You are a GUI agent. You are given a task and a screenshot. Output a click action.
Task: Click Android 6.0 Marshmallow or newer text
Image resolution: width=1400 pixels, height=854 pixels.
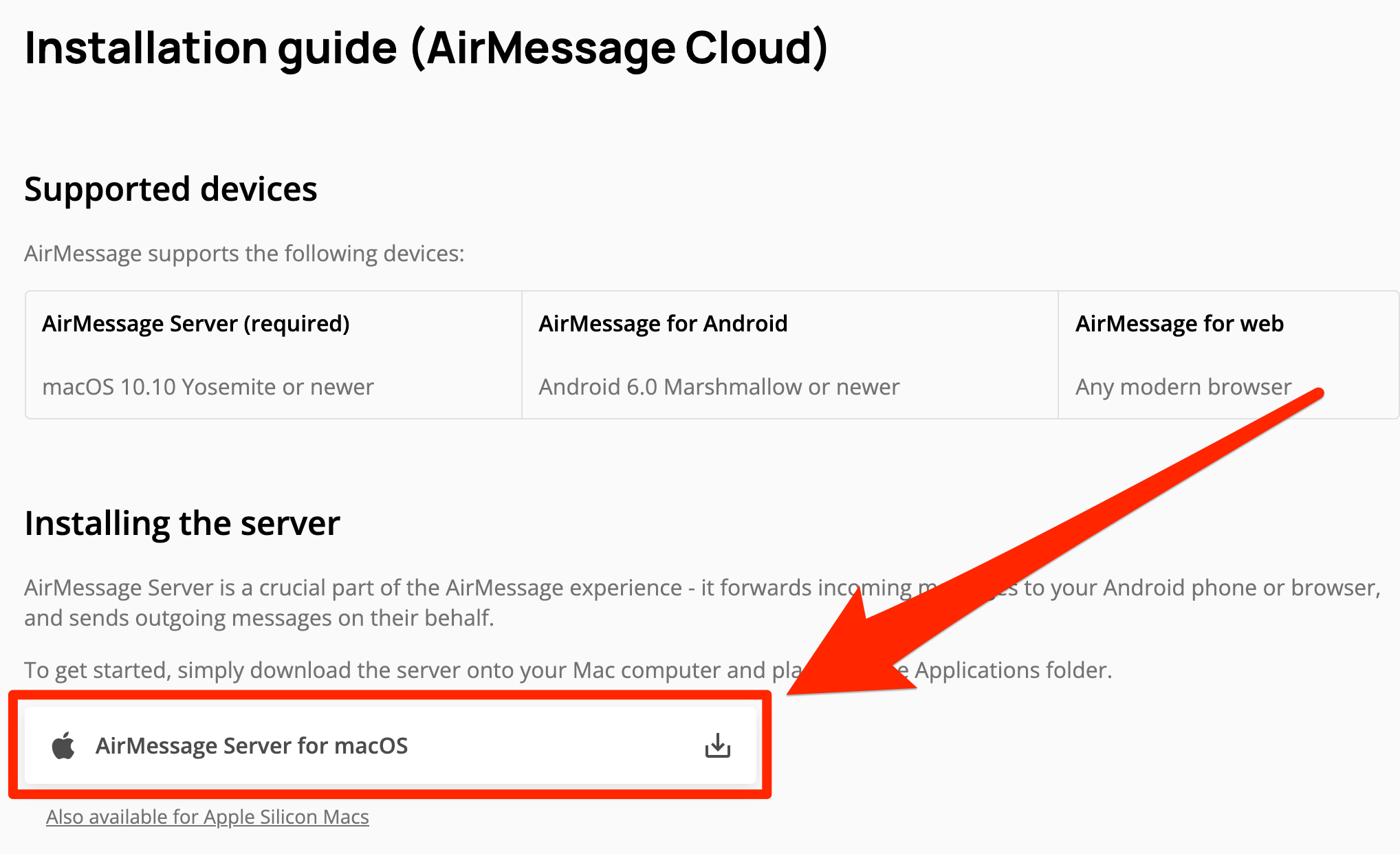(719, 387)
